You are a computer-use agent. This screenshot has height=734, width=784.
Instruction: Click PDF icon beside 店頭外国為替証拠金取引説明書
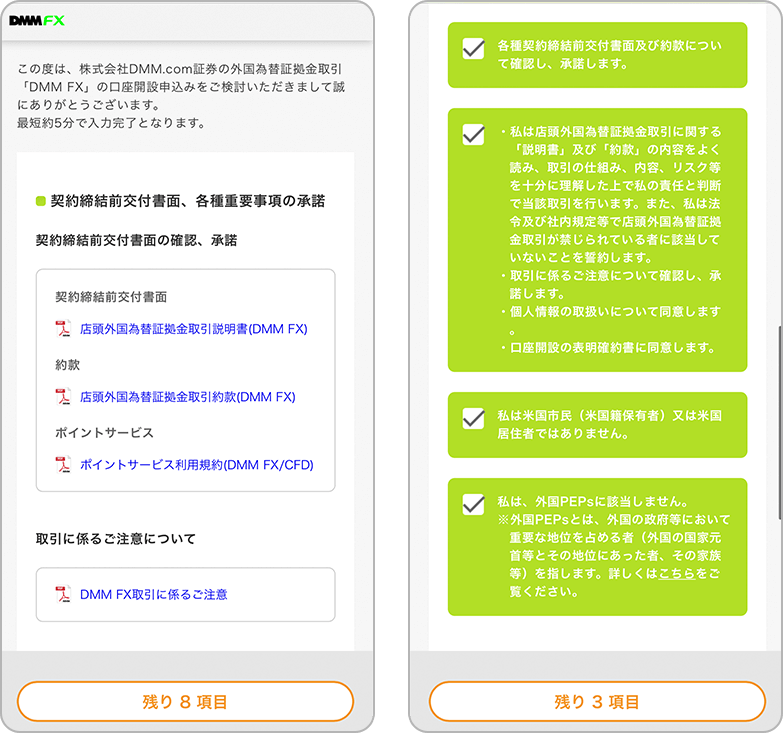(63, 328)
